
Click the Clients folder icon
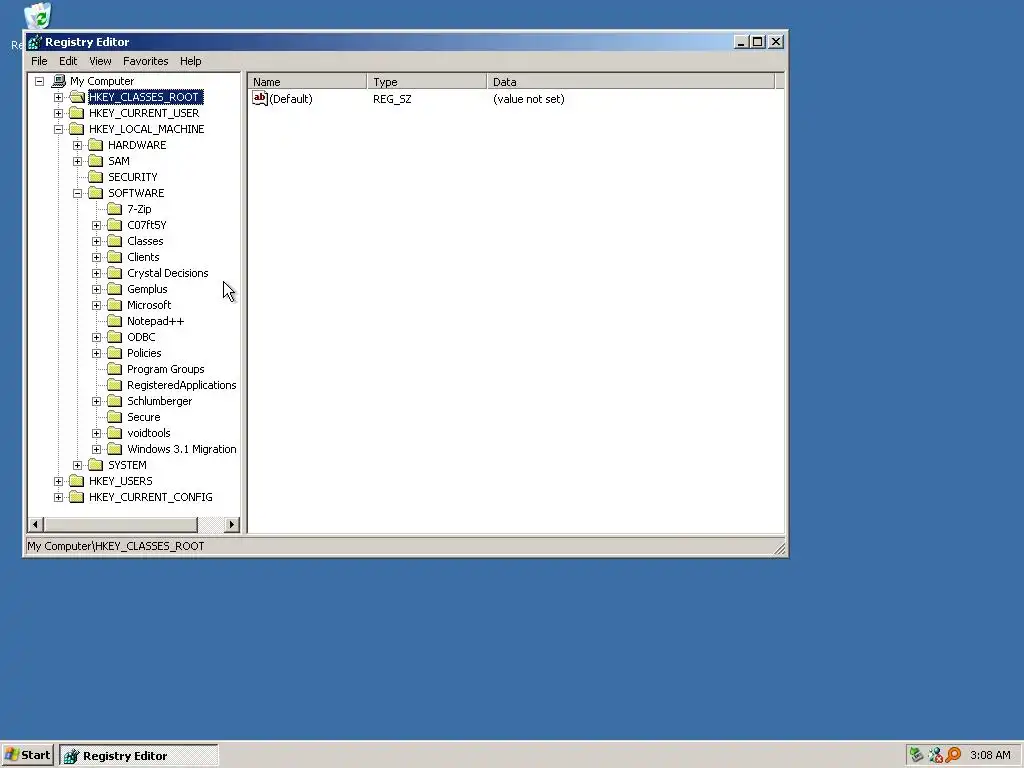[x=115, y=257]
